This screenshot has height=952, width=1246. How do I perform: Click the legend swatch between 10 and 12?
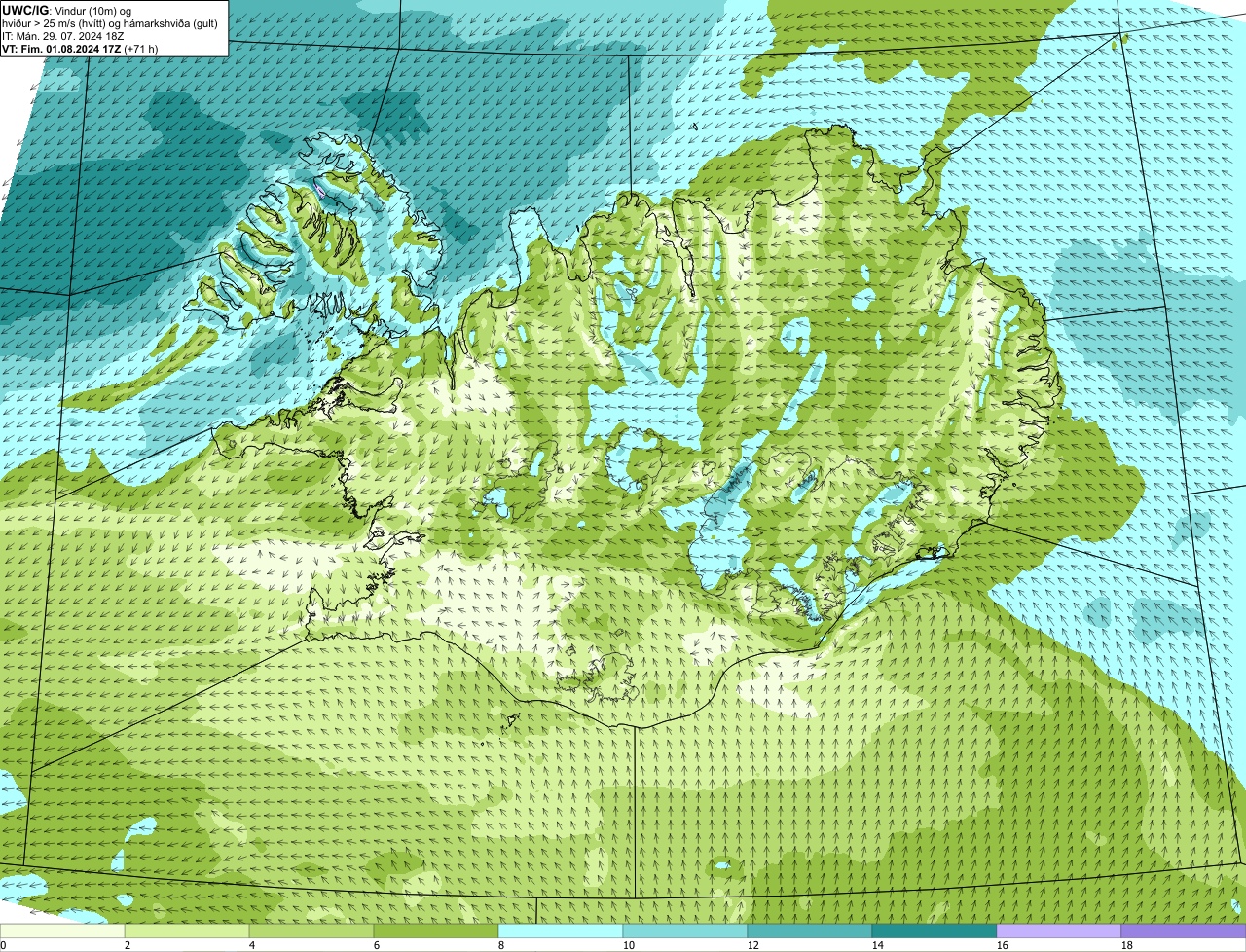point(685,932)
